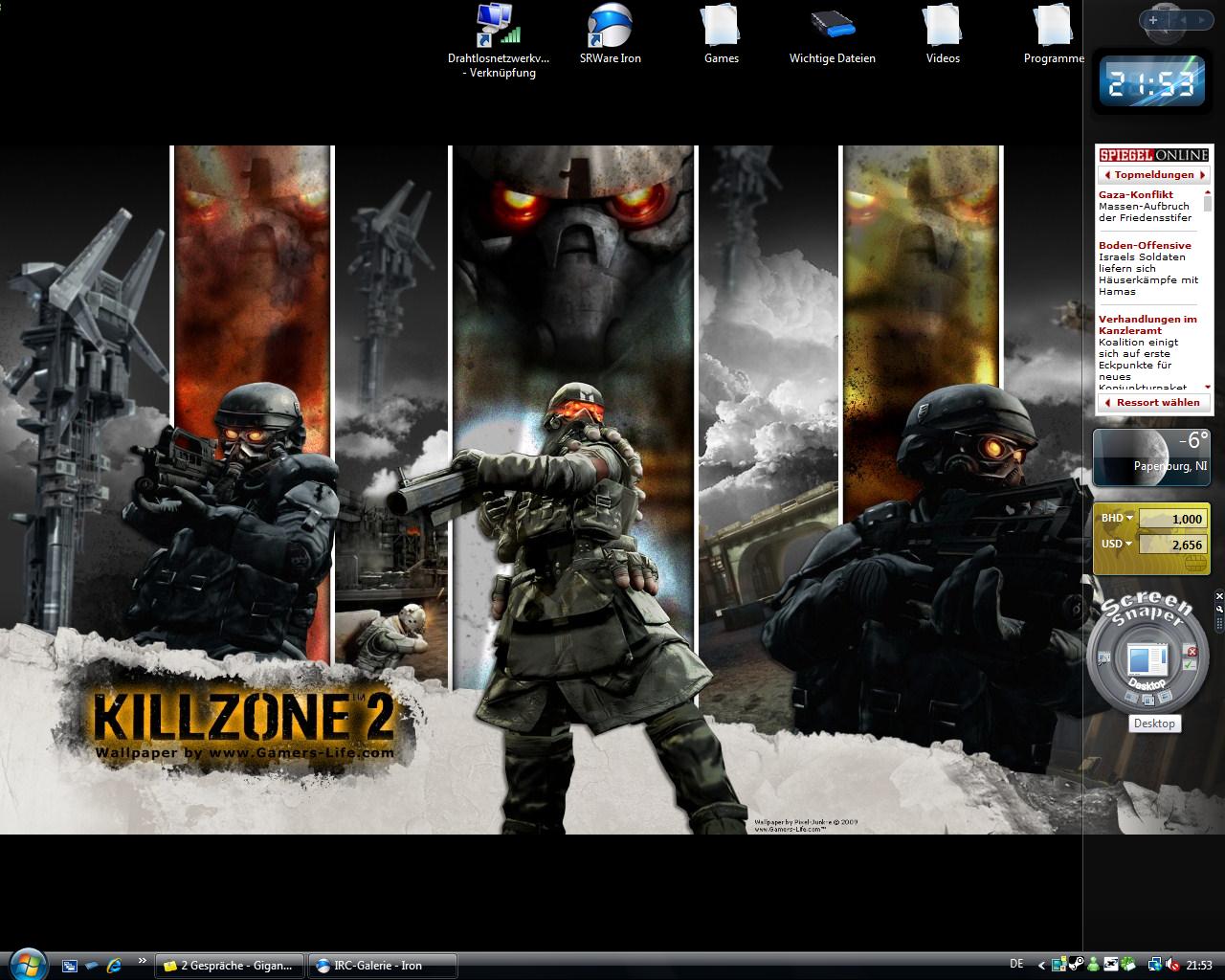The height and width of the screenshot is (980, 1225).
Task: Click the Steam tray icon
Action: click(x=1076, y=965)
